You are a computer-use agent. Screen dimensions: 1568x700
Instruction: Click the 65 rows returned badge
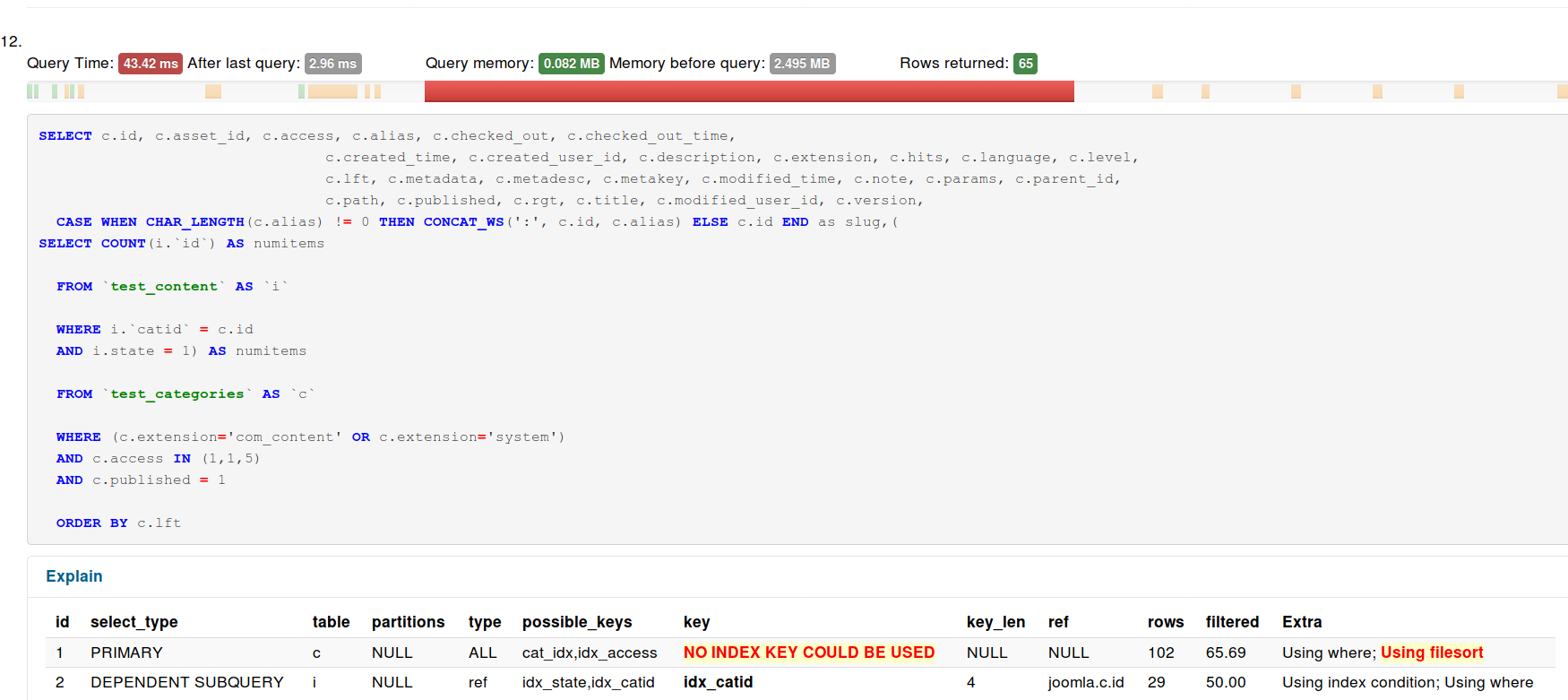click(1025, 64)
